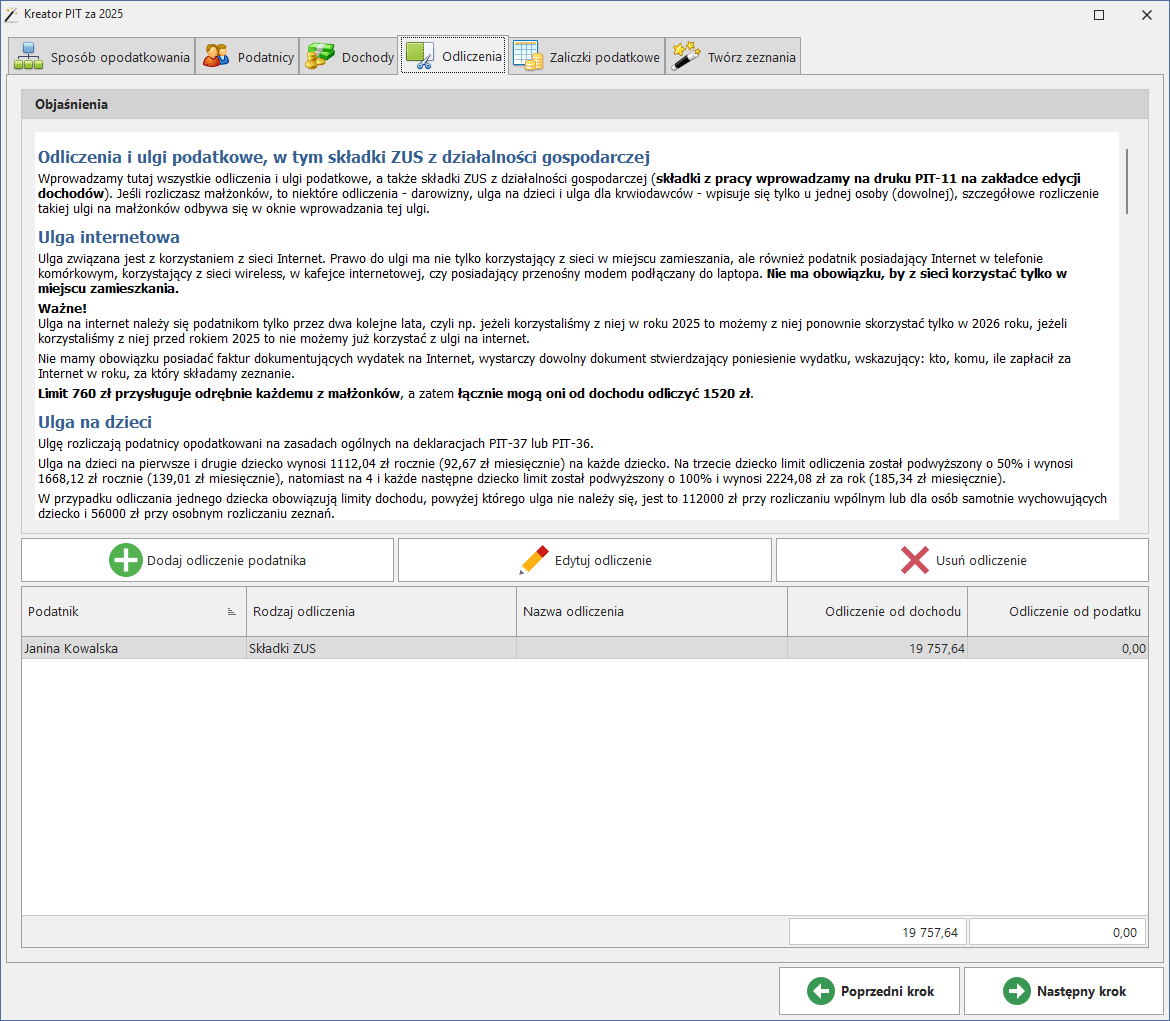Screen dimensions: 1170x1021
Task: Click the red X delete-deduction icon
Action: pos(915,560)
